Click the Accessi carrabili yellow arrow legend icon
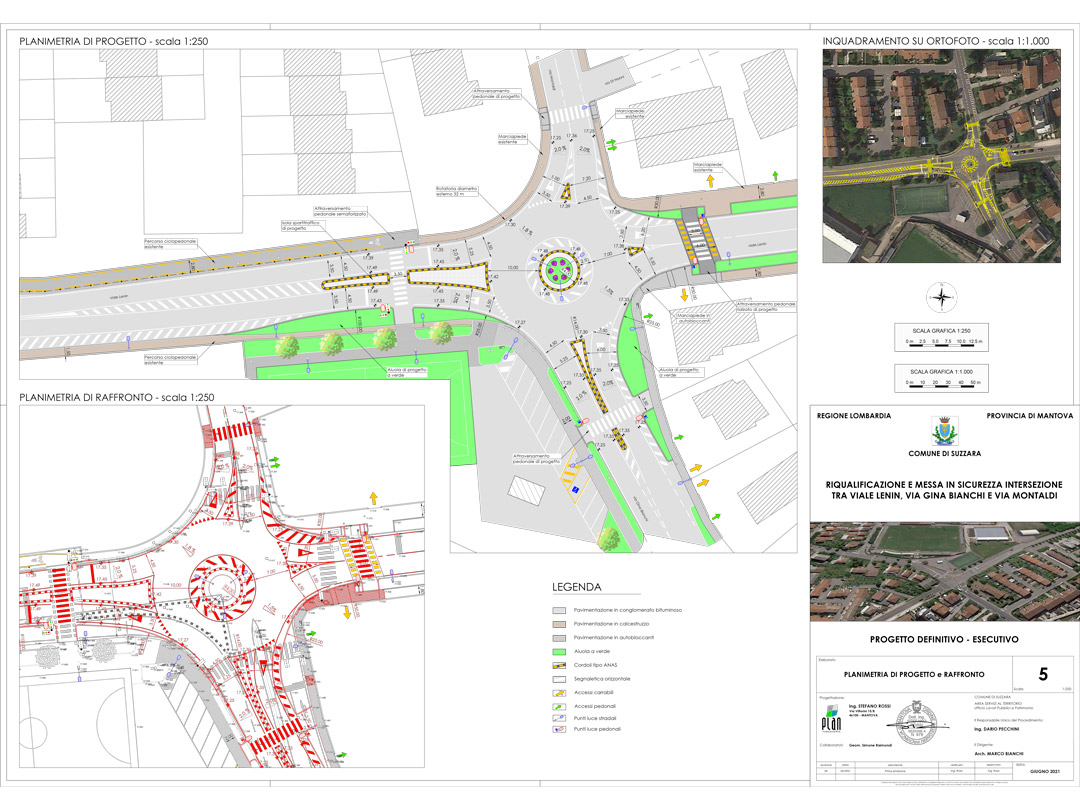The width and height of the screenshot is (1080, 810). coord(562,694)
